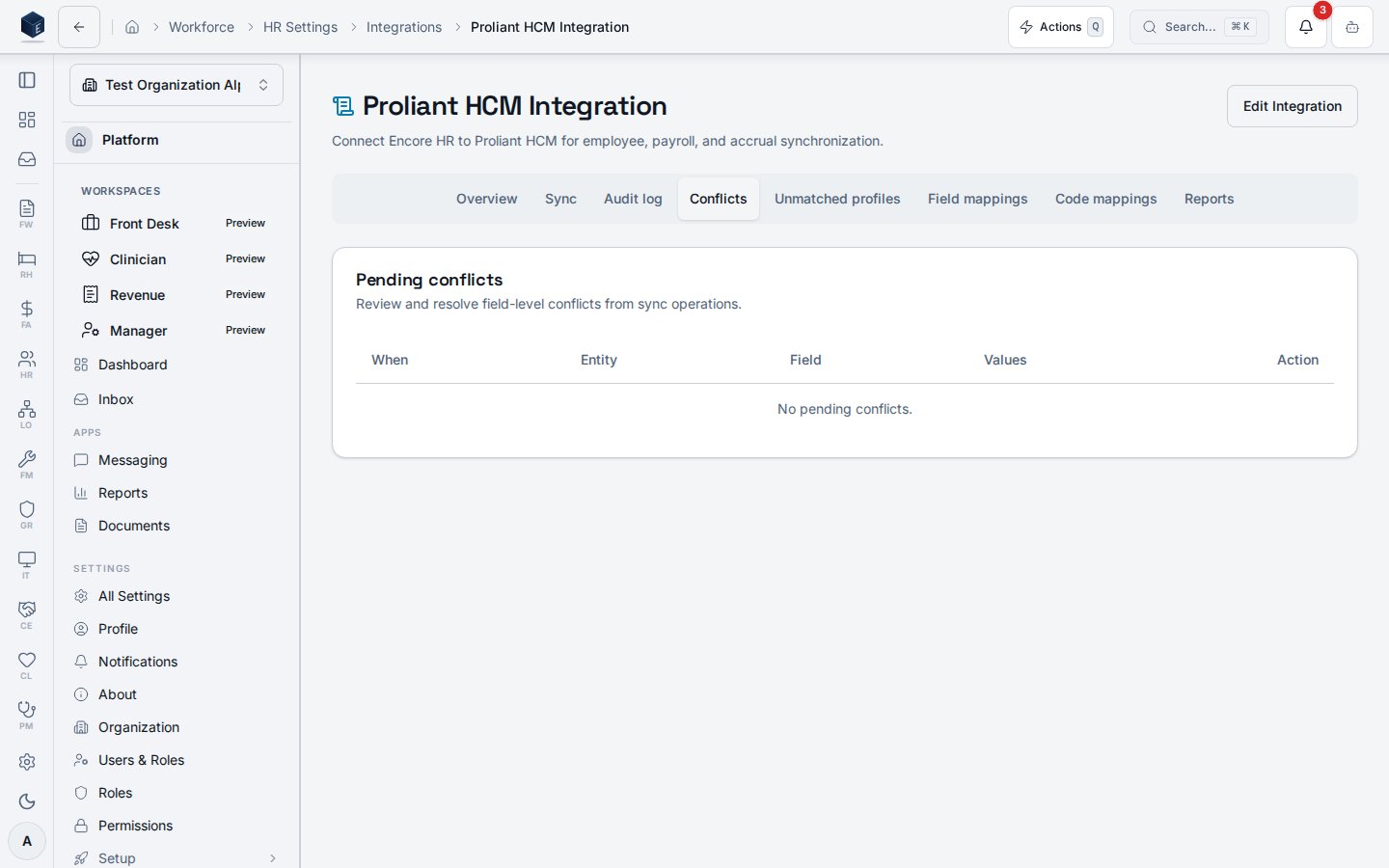Click the notifications bell icon
Viewport: 1389px width, 868px height.
(1306, 27)
